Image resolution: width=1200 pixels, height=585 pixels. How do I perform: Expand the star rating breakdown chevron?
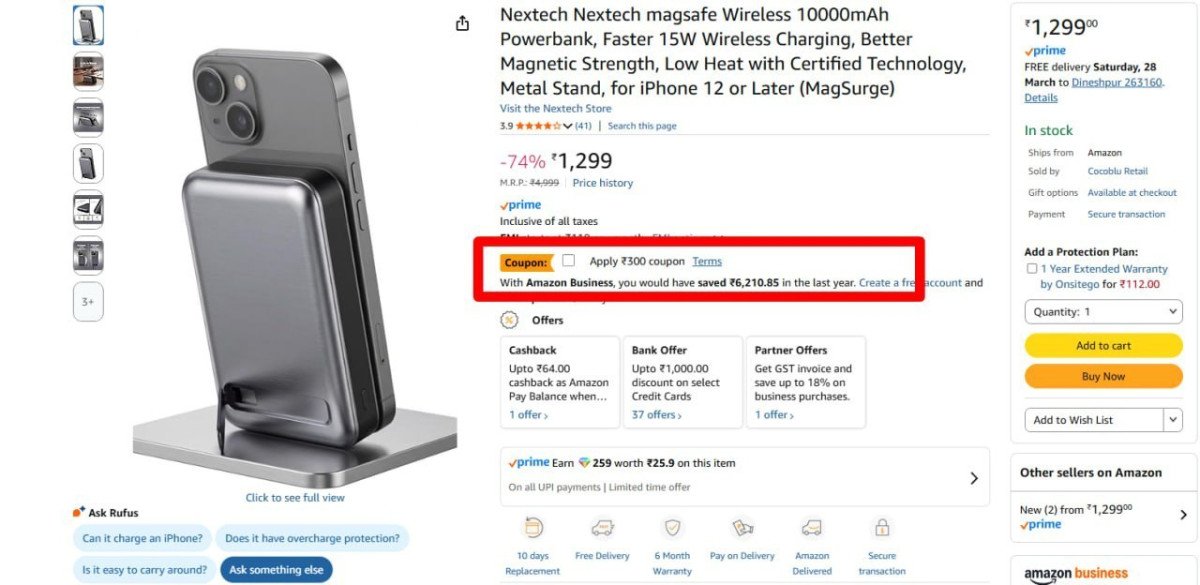coord(568,126)
